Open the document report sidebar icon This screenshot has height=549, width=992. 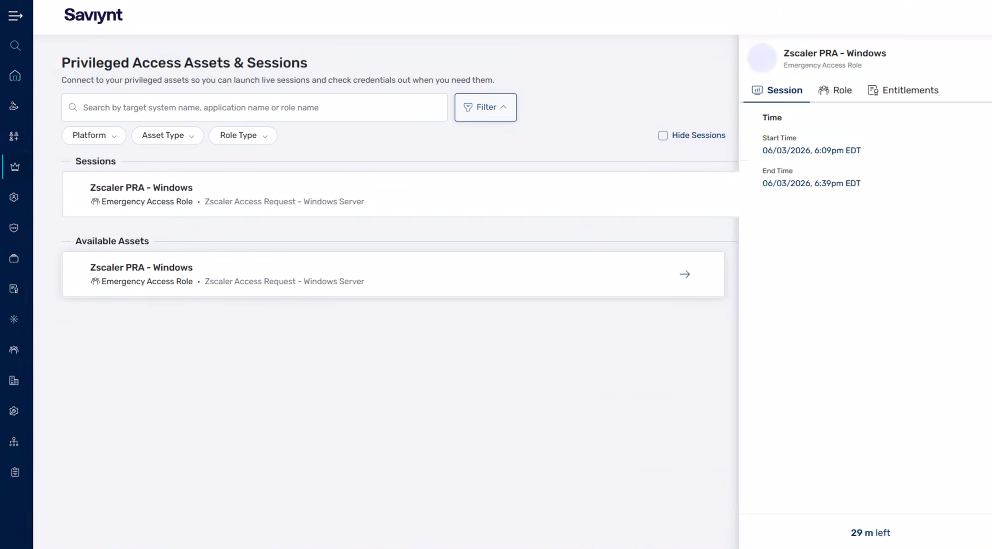14,289
